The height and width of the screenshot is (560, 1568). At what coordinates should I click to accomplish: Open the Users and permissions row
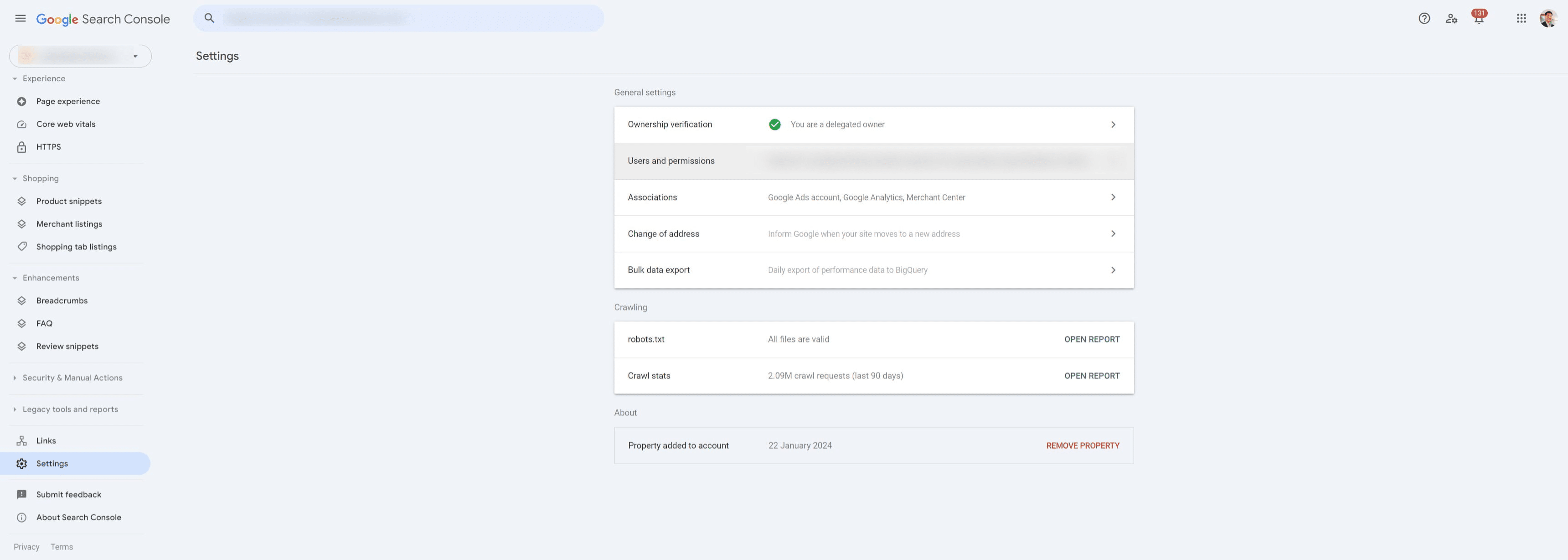point(671,161)
